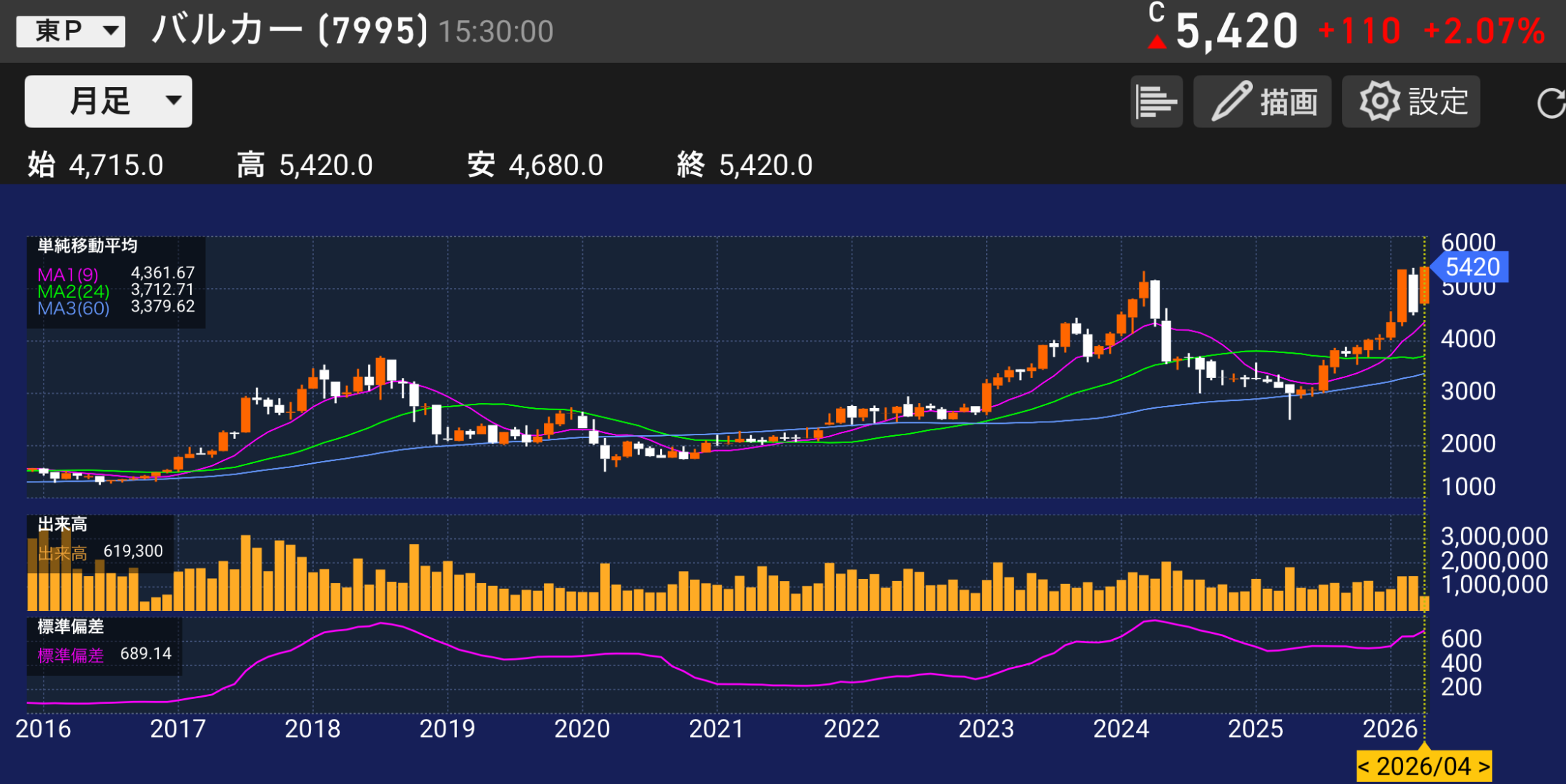Open the 描画 drawing tool

coord(1263,101)
